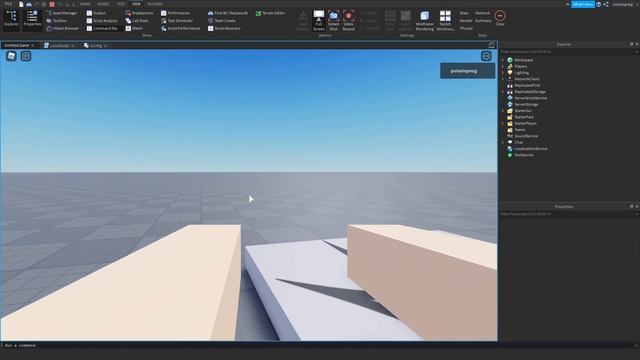
Task: Show Summary stats
Action: tap(483, 20)
